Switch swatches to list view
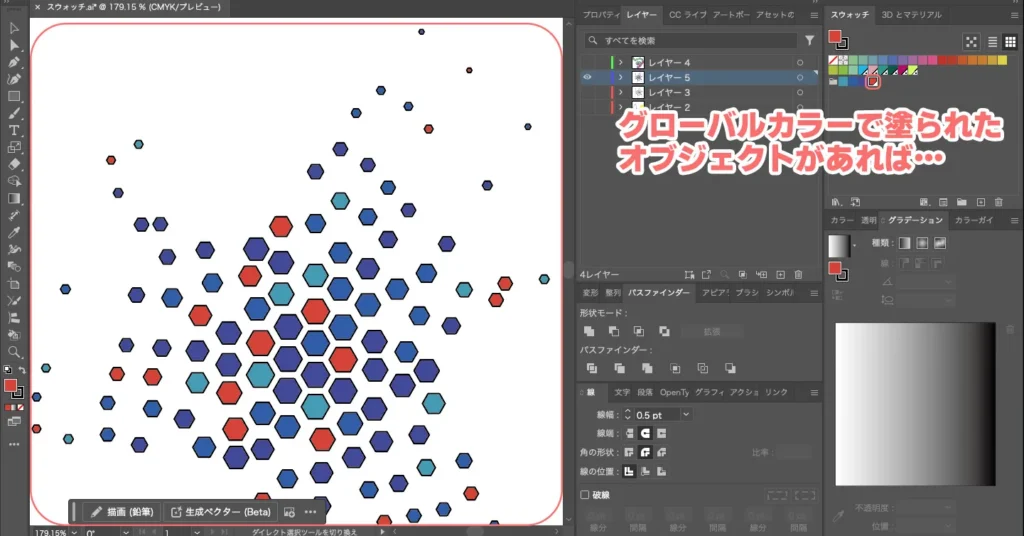This screenshot has height=536, width=1024. point(993,42)
